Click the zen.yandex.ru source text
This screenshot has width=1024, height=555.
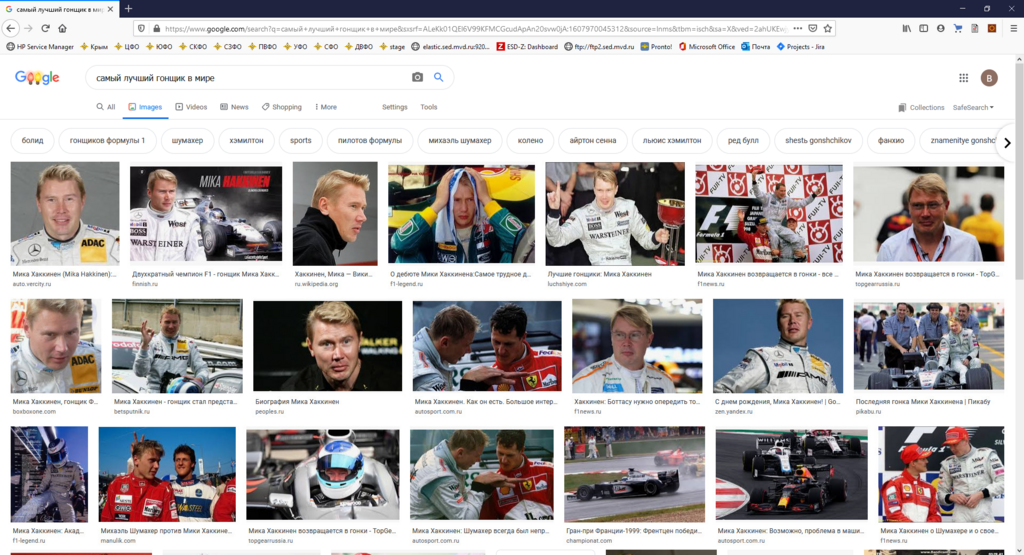click(x=733, y=411)
